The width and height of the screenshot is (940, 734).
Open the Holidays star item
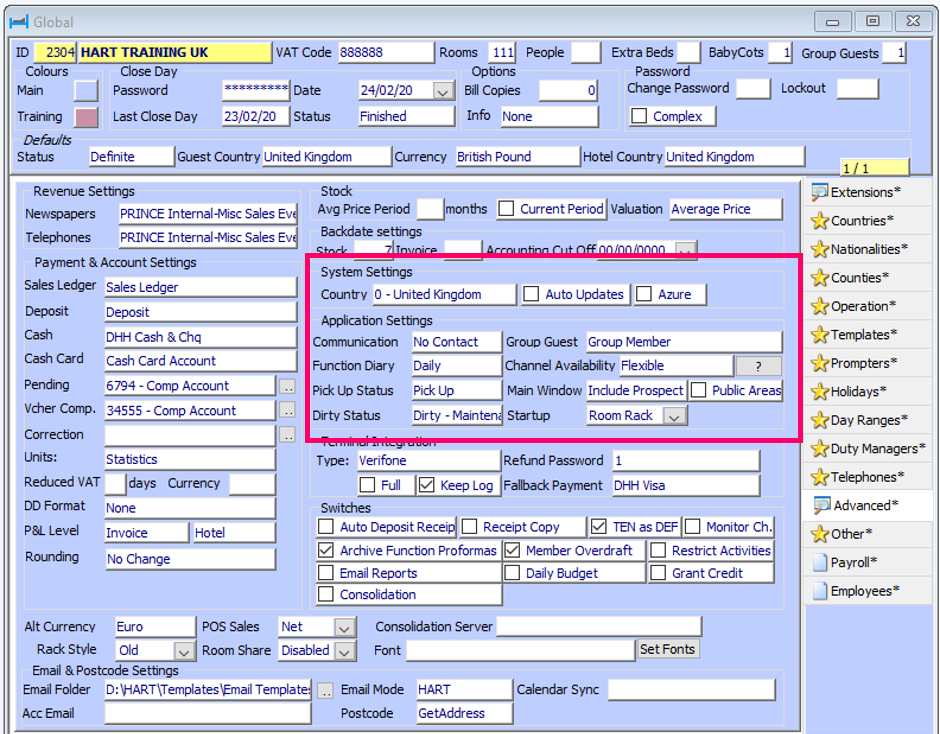[867, 392]
